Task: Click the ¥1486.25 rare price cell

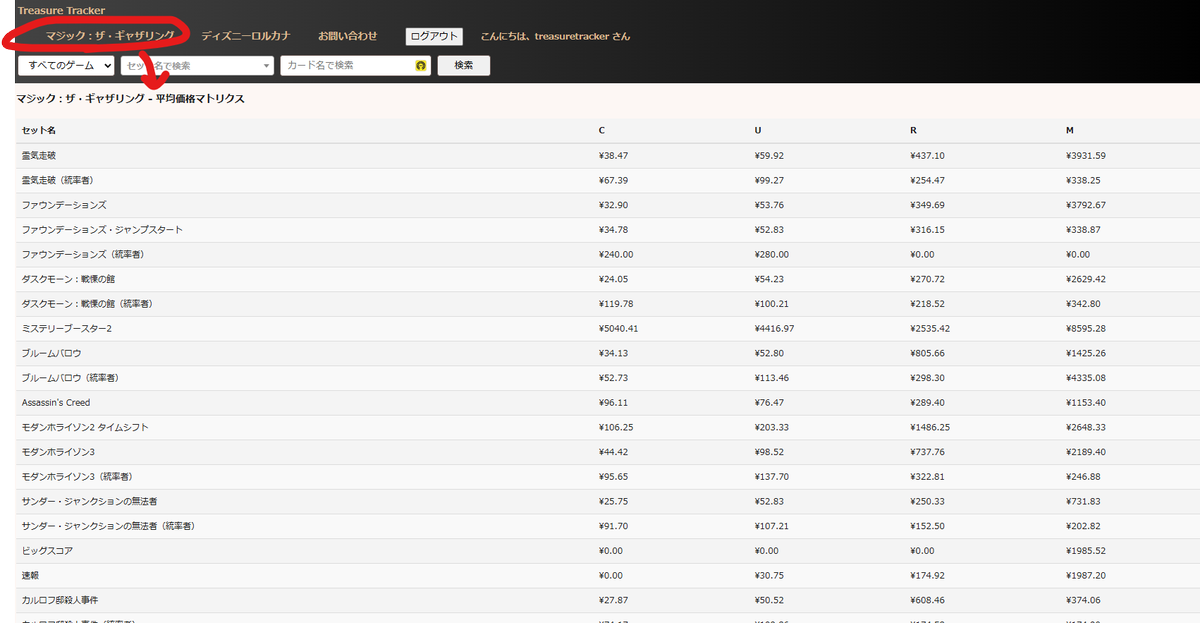Action: tap(930, 427)
